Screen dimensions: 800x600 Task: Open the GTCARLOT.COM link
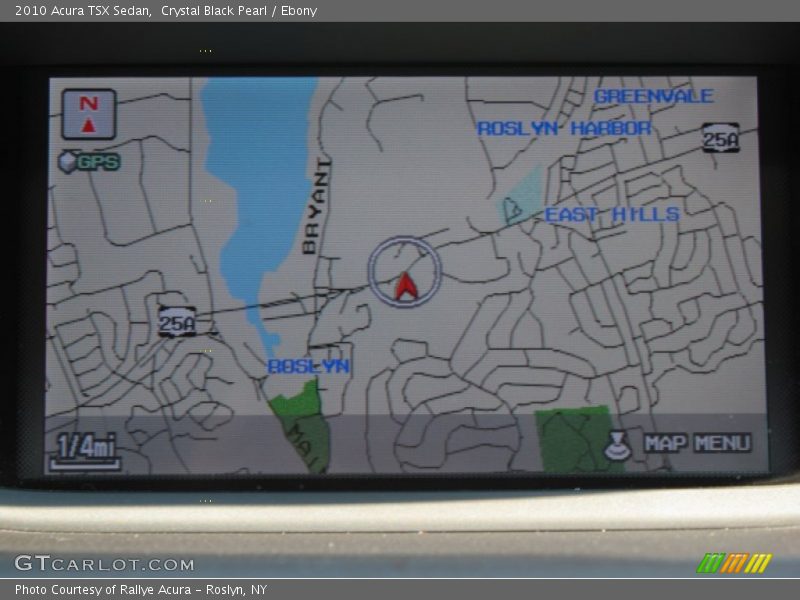click(x=104, y=563)
